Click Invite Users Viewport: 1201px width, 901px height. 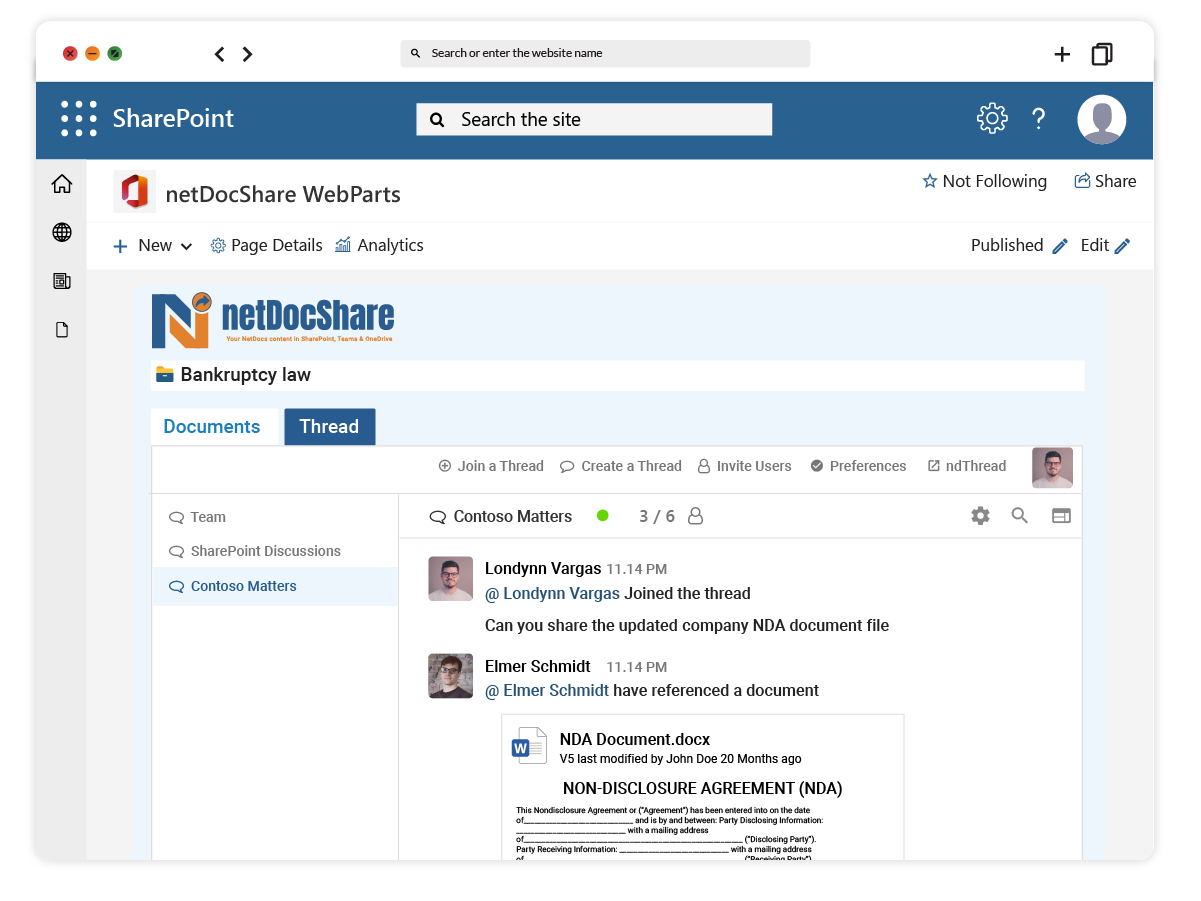[744, 466]
